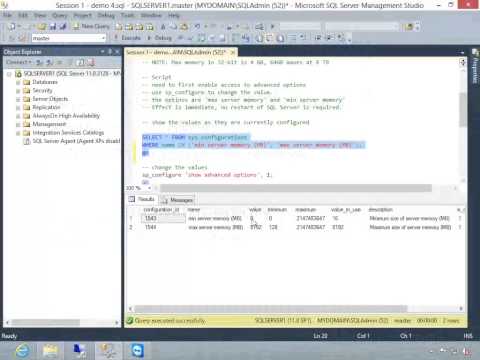Click the Results to File icon
Viewport: 480px width, 360px height.
pyautogui.click(x=280, y=38)
